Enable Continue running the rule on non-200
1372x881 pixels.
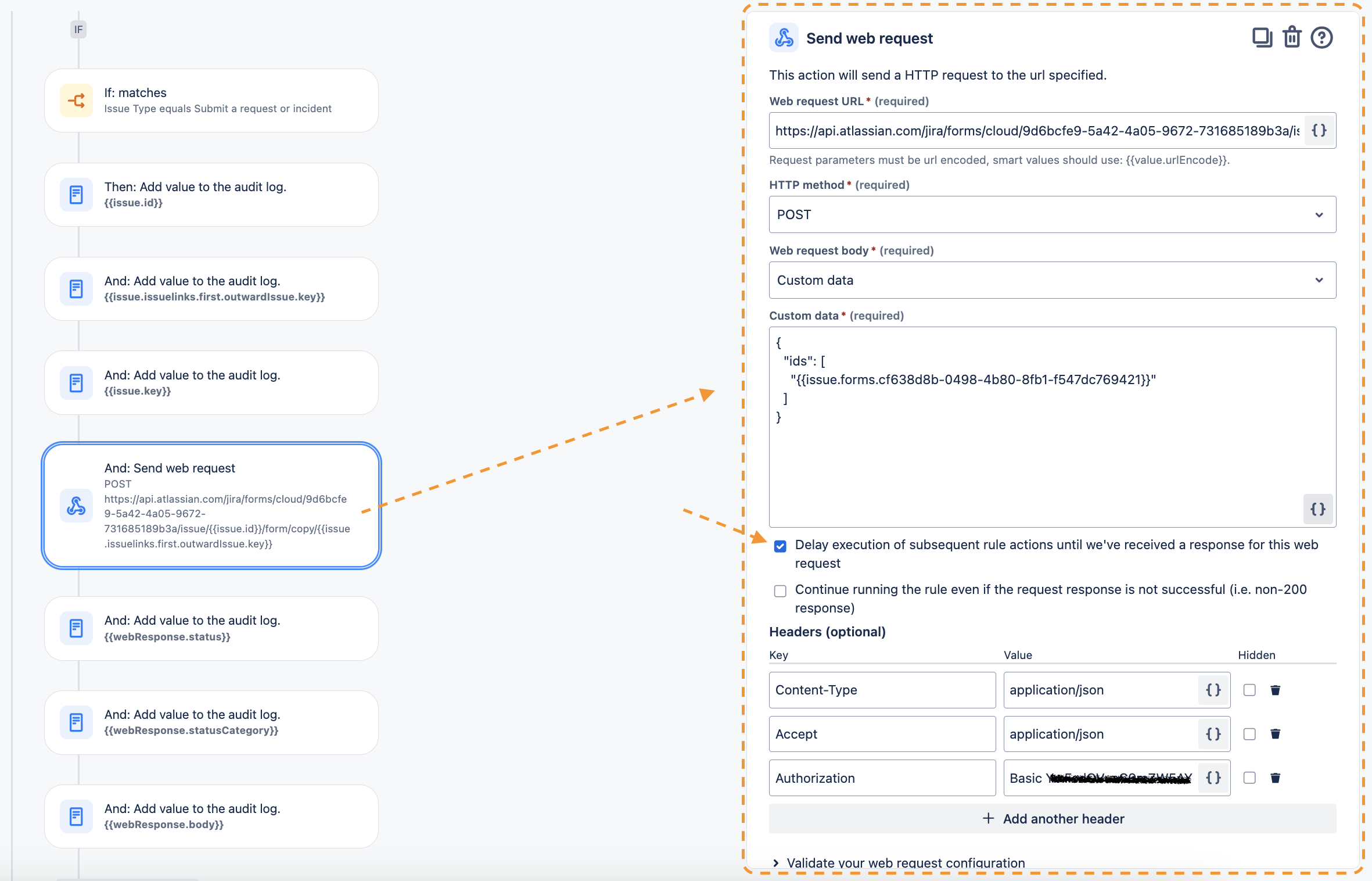(780, 591)
